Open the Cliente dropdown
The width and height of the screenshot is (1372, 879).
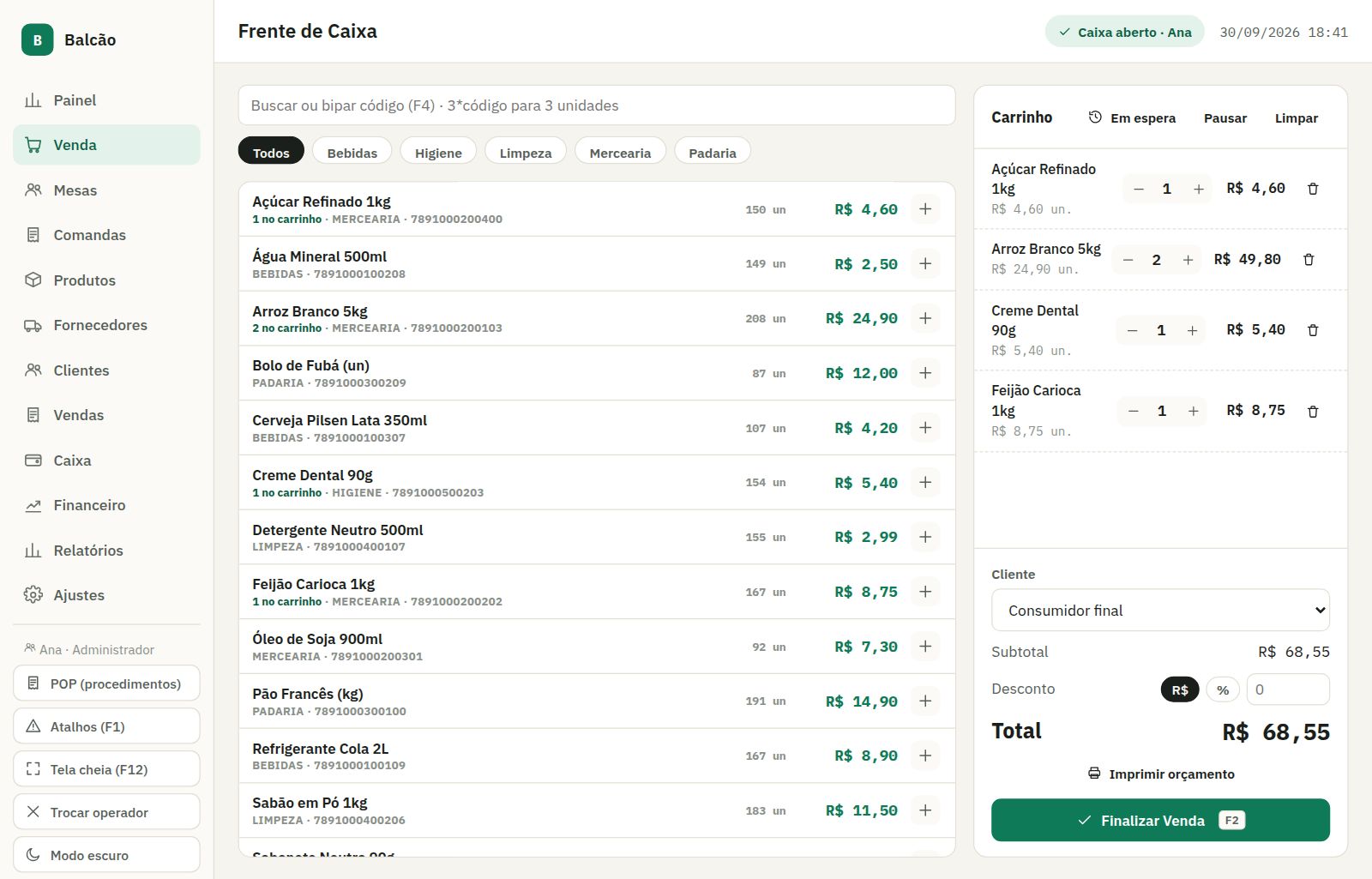tap(1160, 611)
